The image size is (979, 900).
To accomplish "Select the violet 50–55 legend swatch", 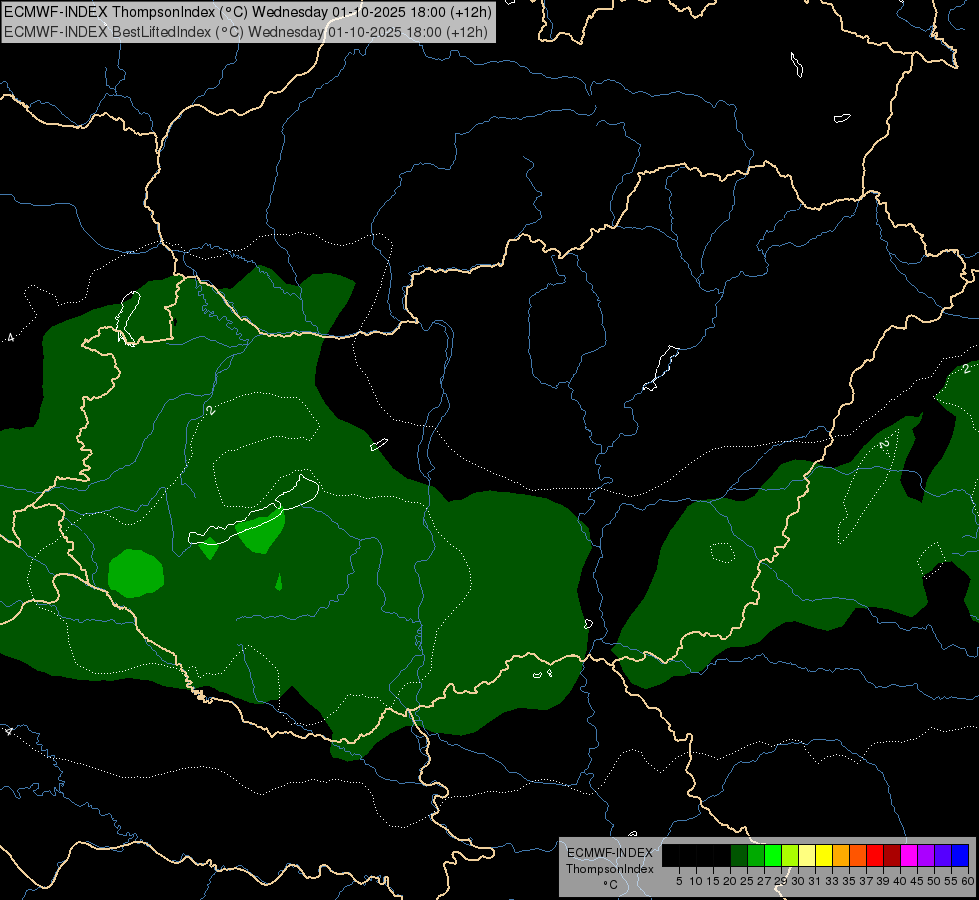I will click(x=943, y=855).
